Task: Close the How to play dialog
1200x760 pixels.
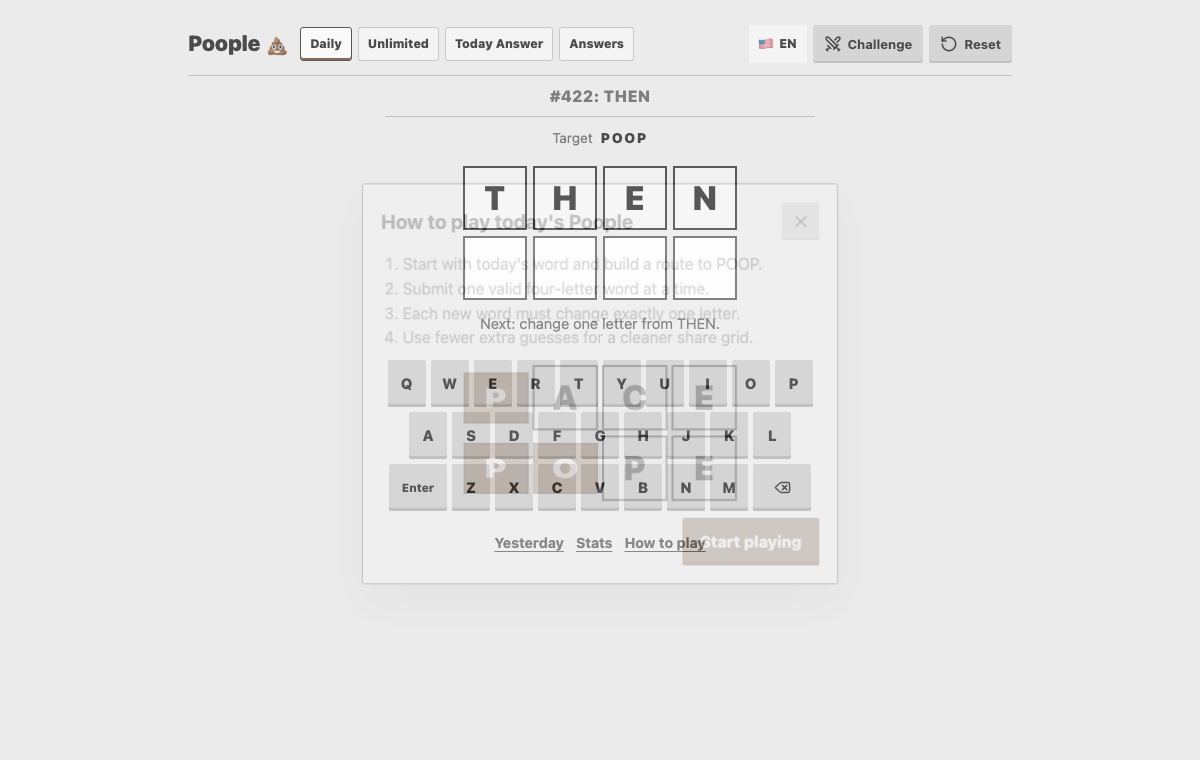Action: pos(800,221)
